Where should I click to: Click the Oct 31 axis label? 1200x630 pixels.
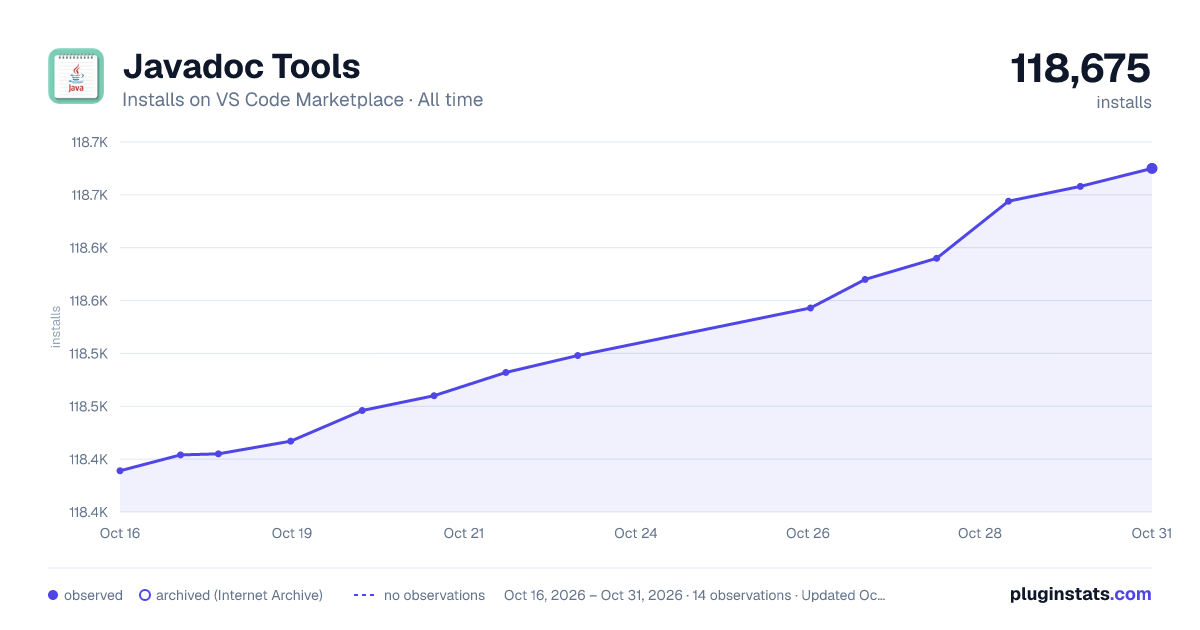1151,533
